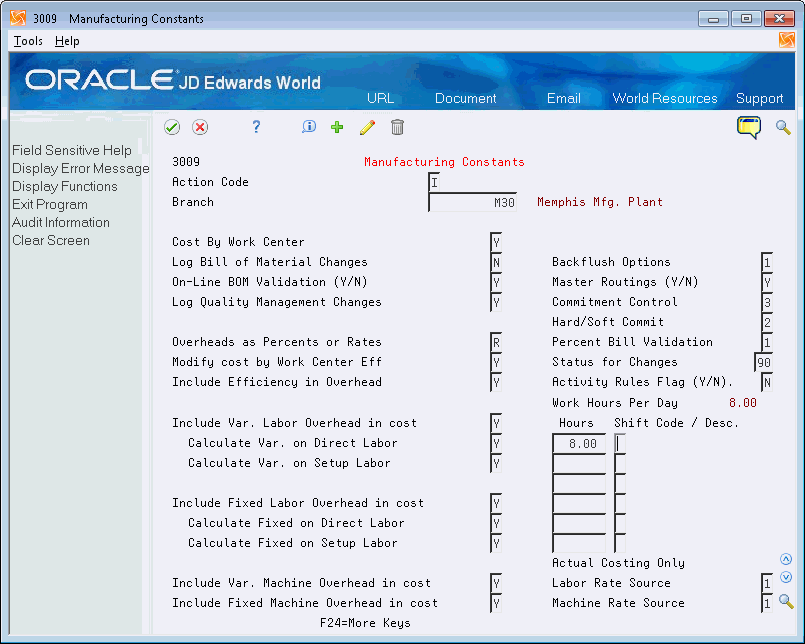Click Include Fixed Labor Overhead field

(496, 503)
